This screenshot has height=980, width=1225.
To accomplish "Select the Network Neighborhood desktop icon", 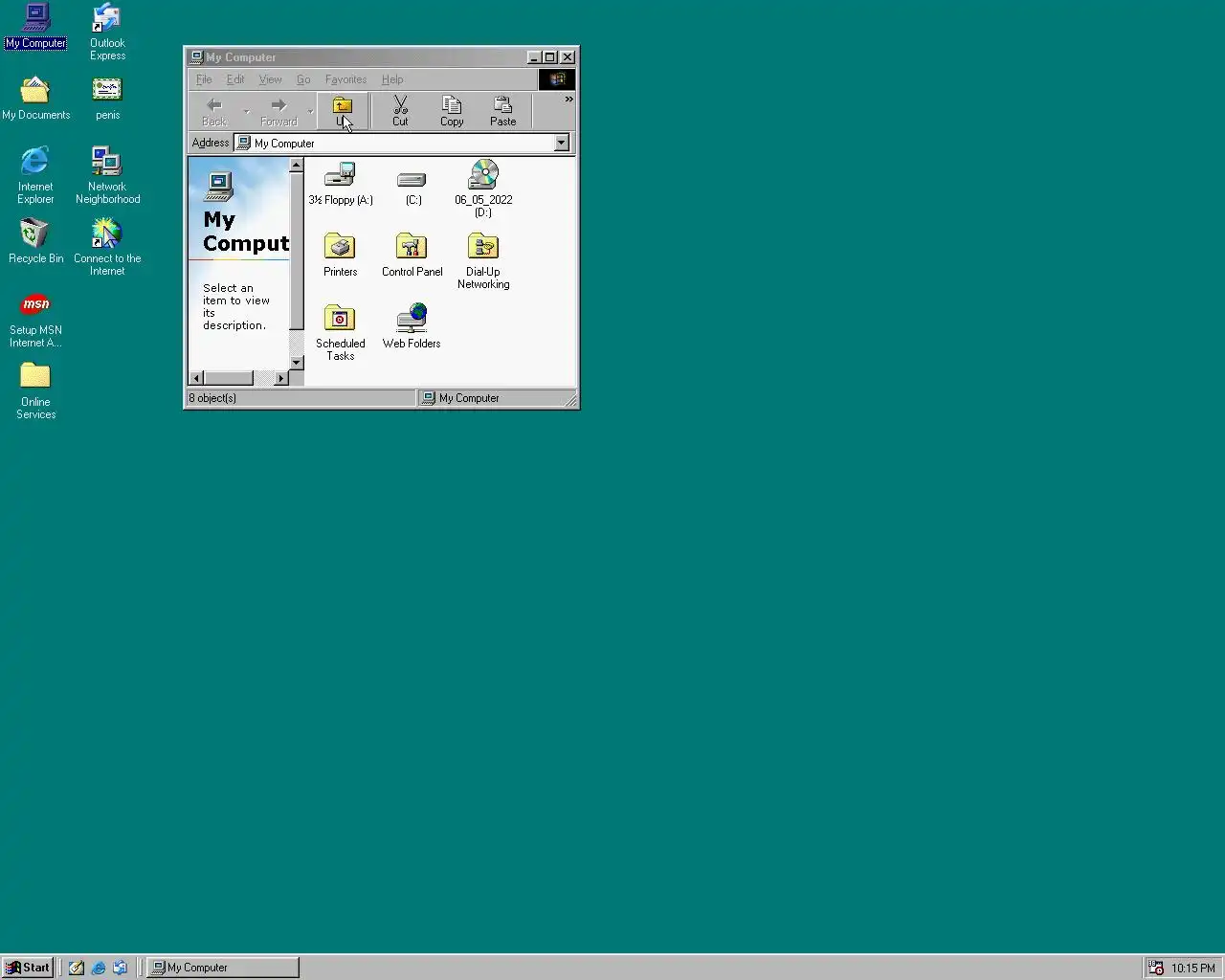I will tap(107, 176).
